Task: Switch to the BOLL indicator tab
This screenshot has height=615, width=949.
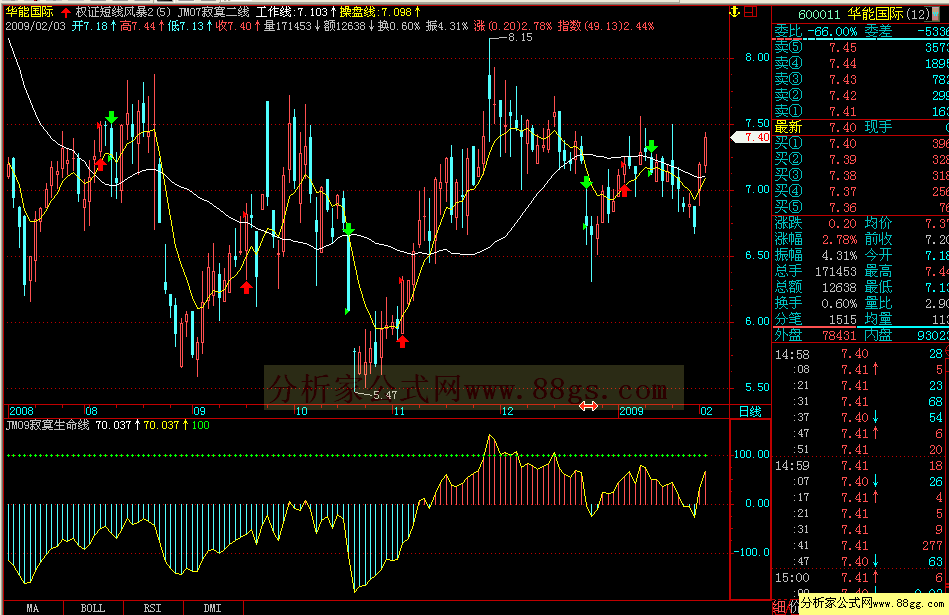Action: pos(93,608)
